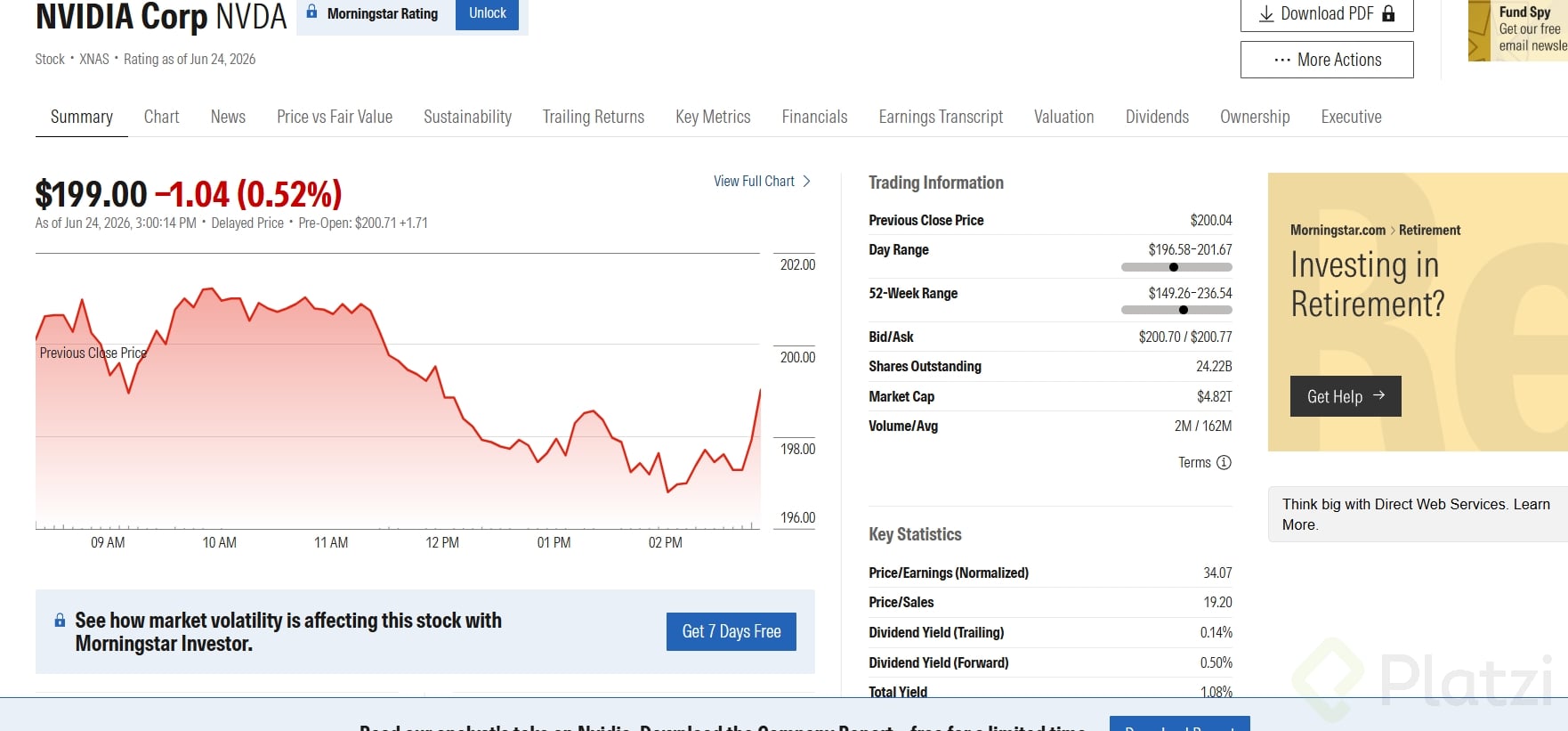Click the arrow icon on Get Help button
Screen dimensions: 1568x731
tap(1378, 395)
